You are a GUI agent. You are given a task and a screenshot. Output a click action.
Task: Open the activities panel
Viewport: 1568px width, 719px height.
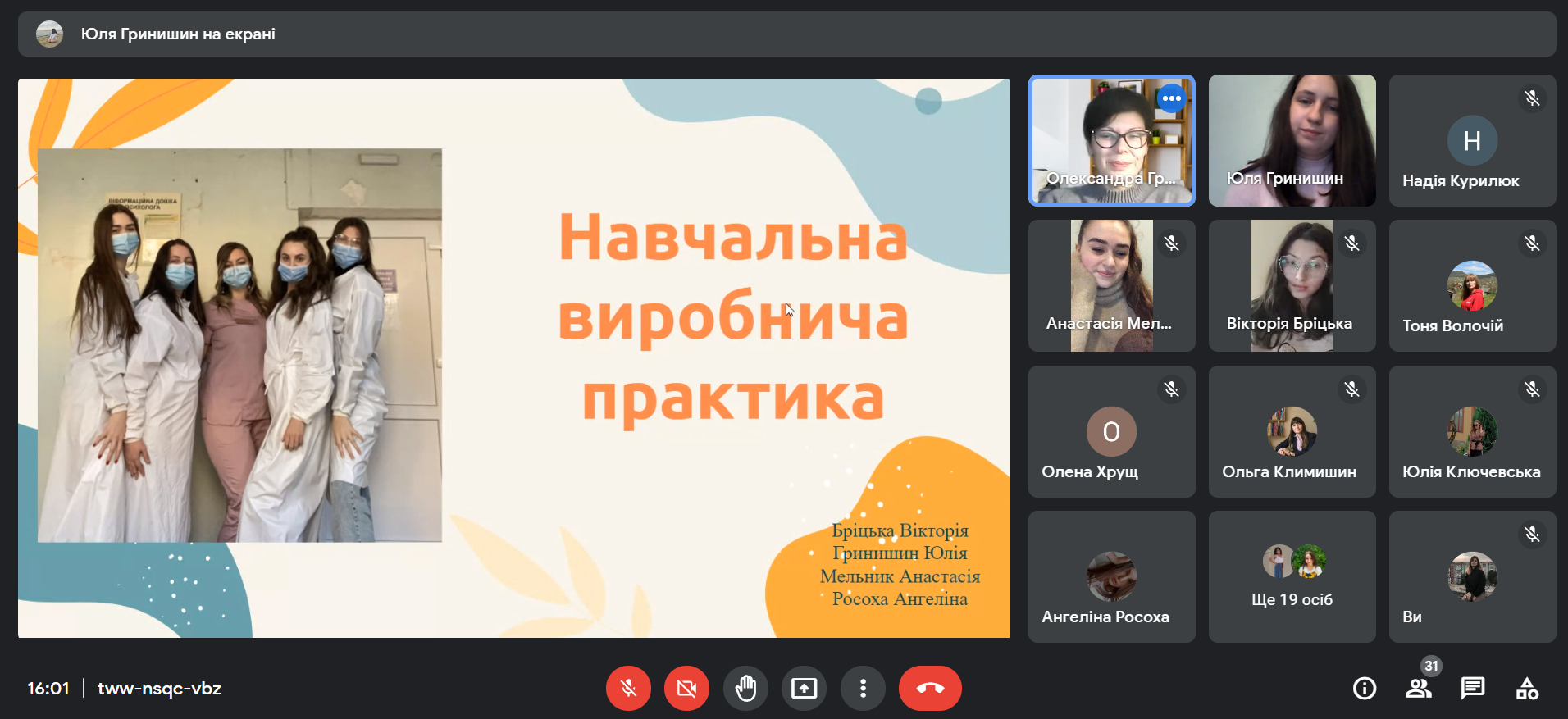tap(1527, 689)
